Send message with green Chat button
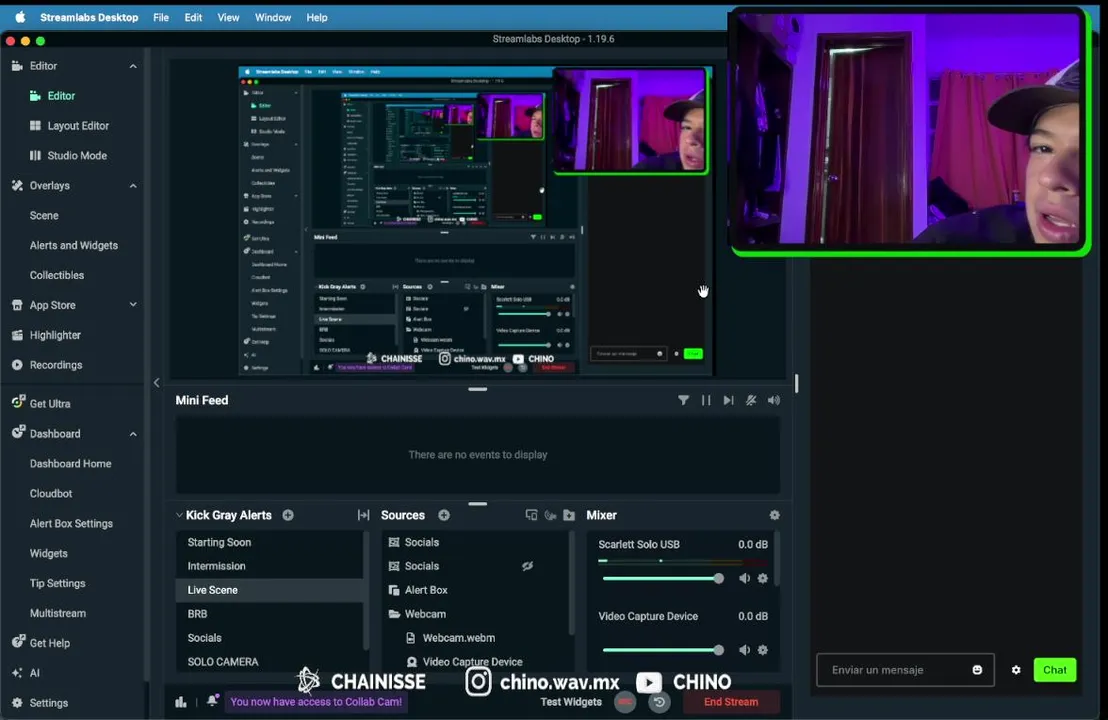 (1055, 670)
